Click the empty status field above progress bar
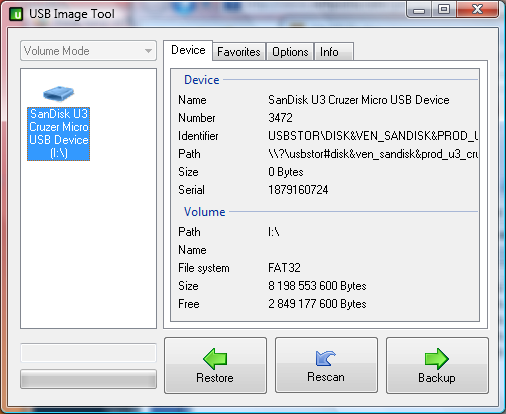506x414 pixels. (x=88, y=353)
